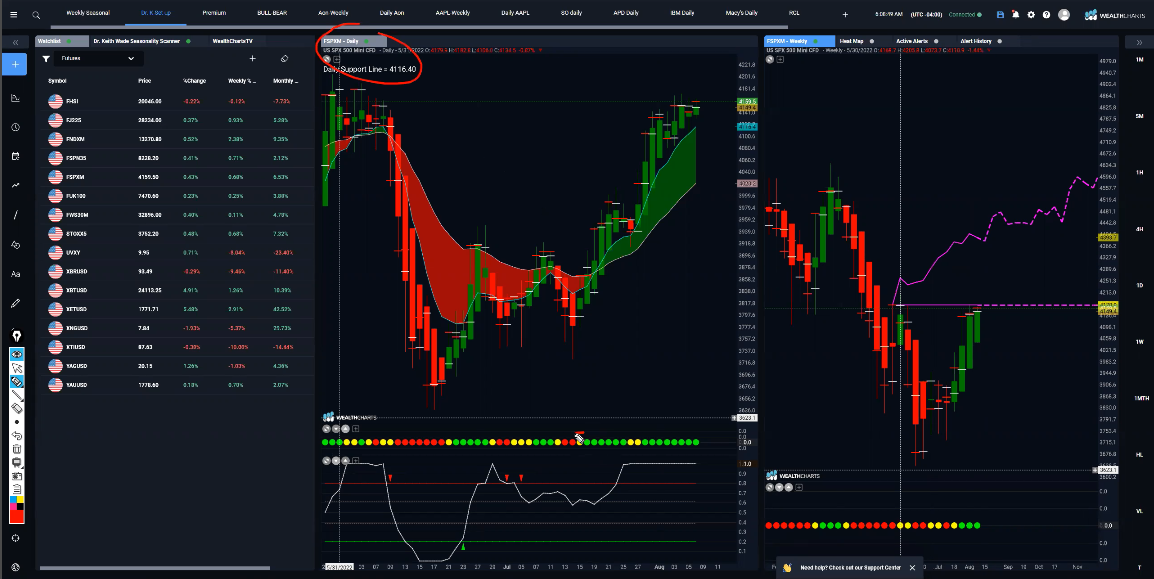Toggle Active Alerts tab link dot
This screenshot has width=1154, height=579.
click(936, 41)
